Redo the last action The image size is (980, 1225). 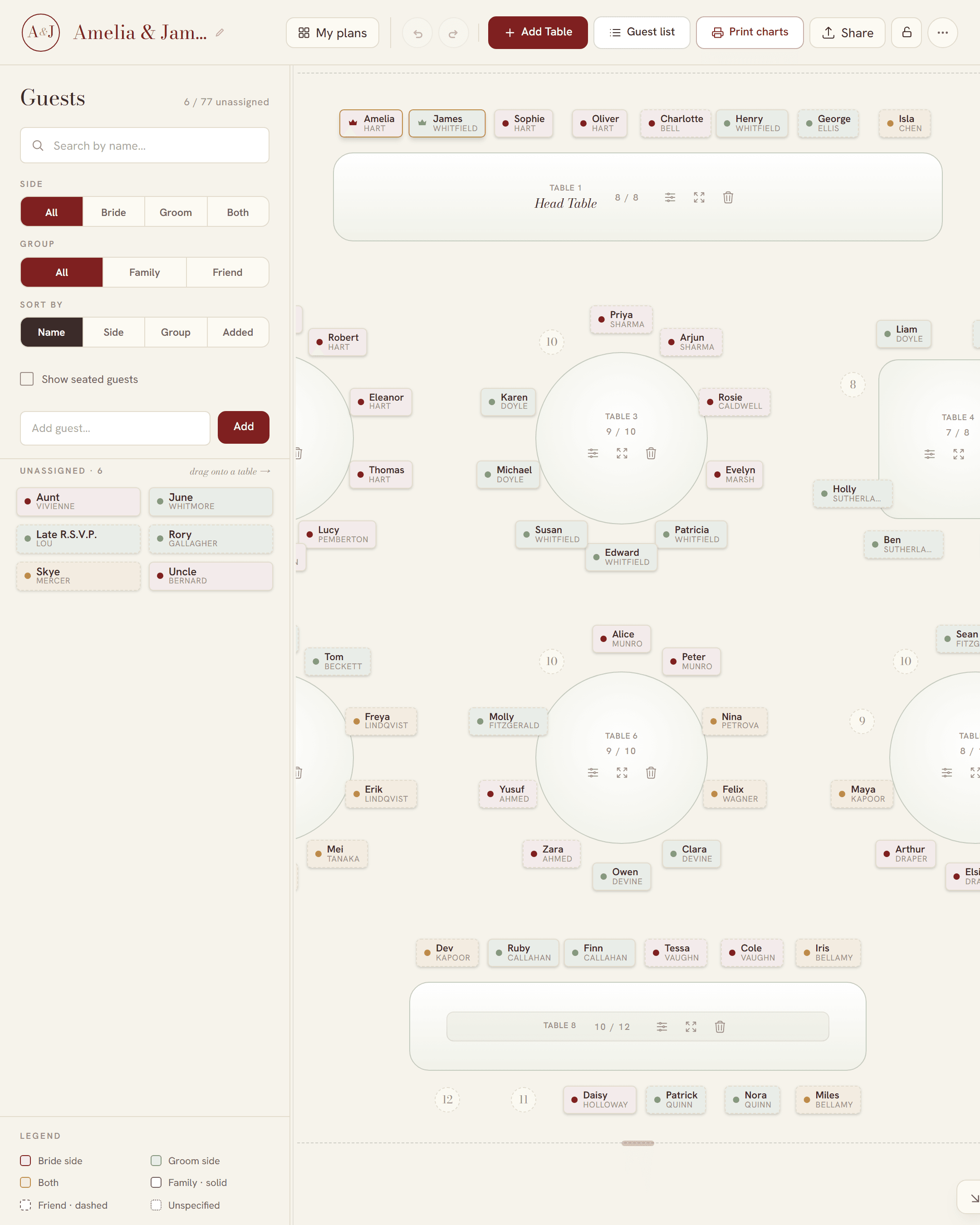pos(453,33)
